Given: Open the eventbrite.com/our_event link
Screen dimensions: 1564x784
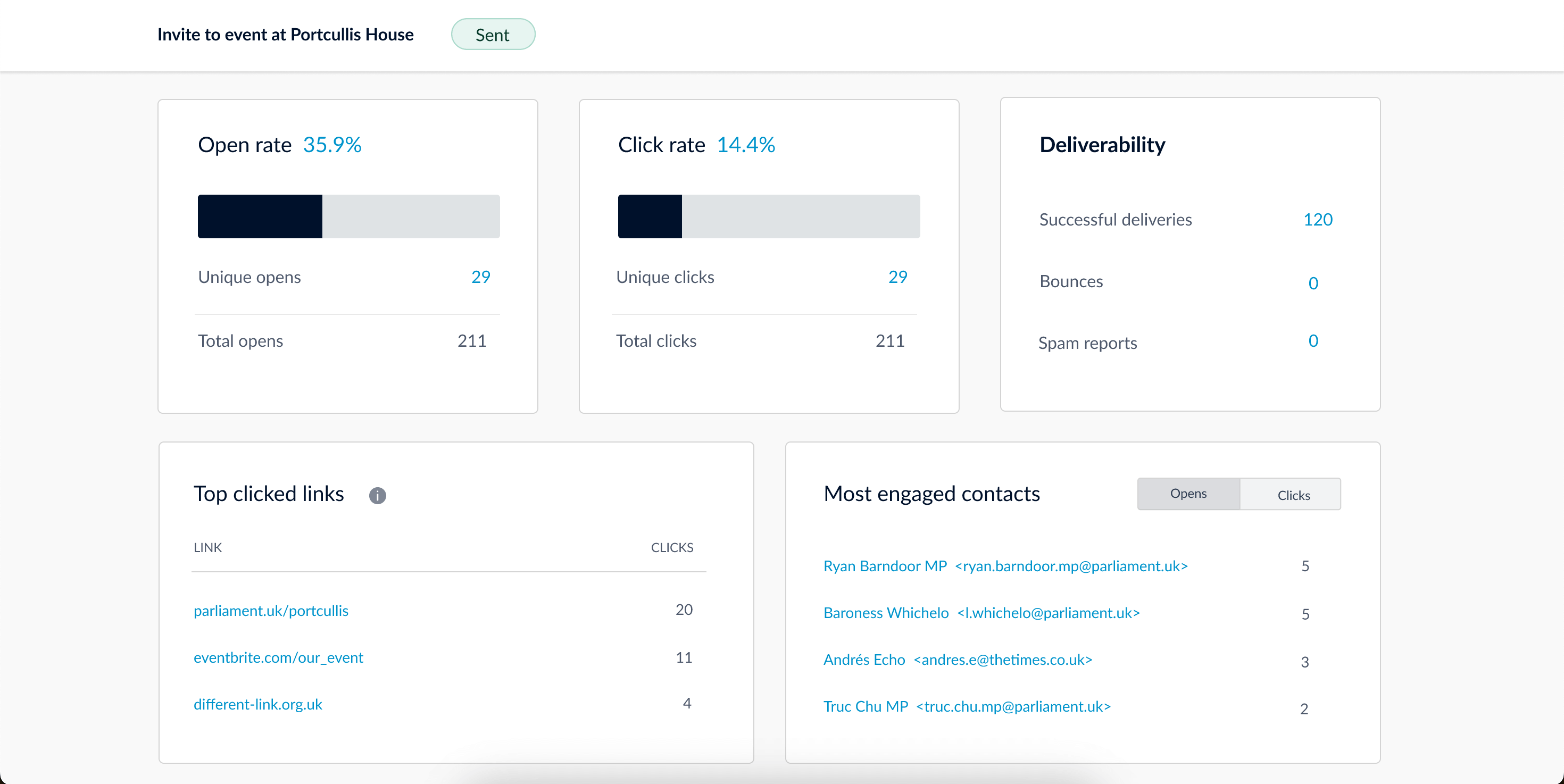Looking at the screenshot, I should [x=278, y=657].
